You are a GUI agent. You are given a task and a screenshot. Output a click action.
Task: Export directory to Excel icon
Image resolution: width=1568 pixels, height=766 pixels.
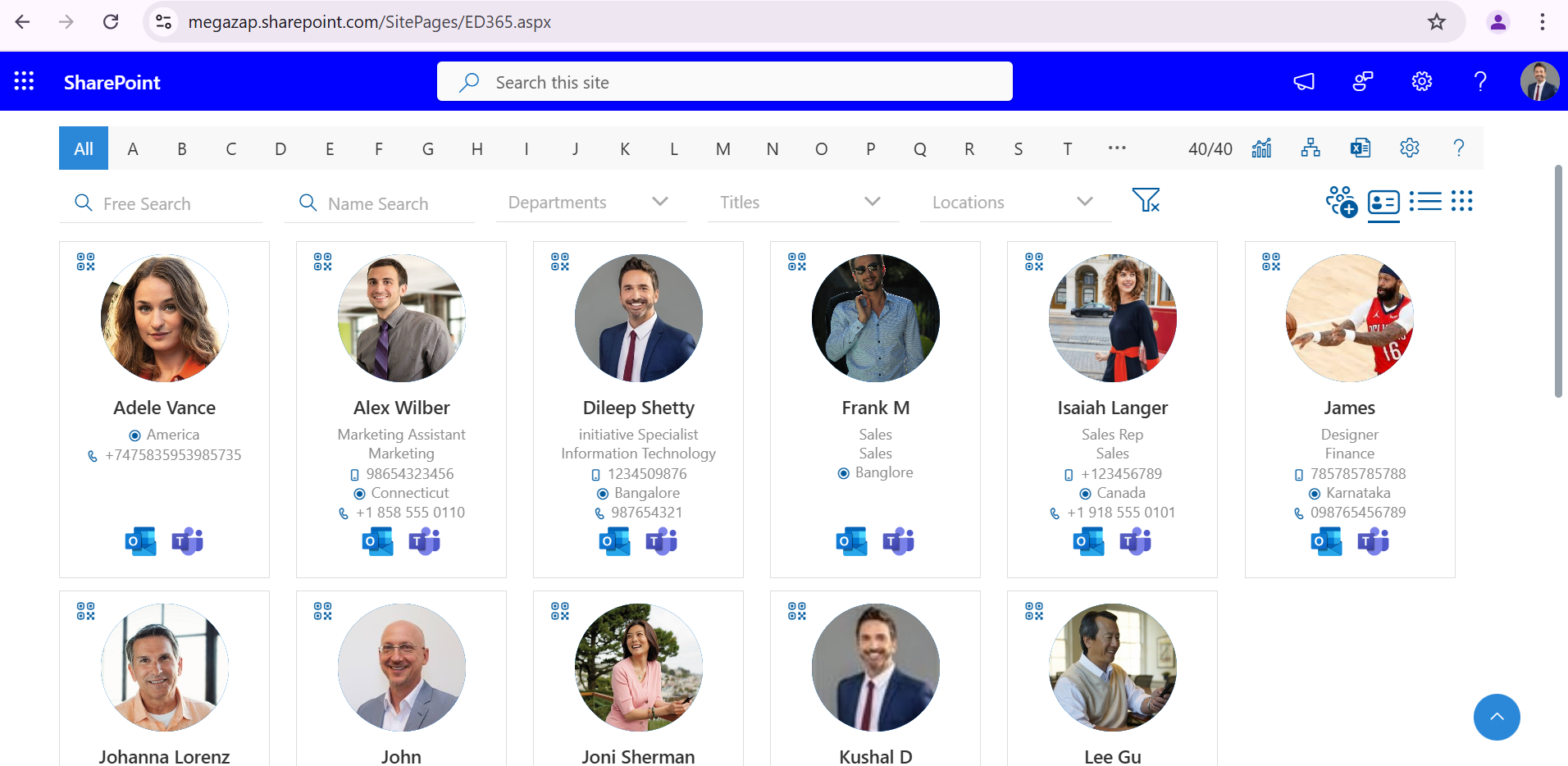click(x=1361, y=148)
